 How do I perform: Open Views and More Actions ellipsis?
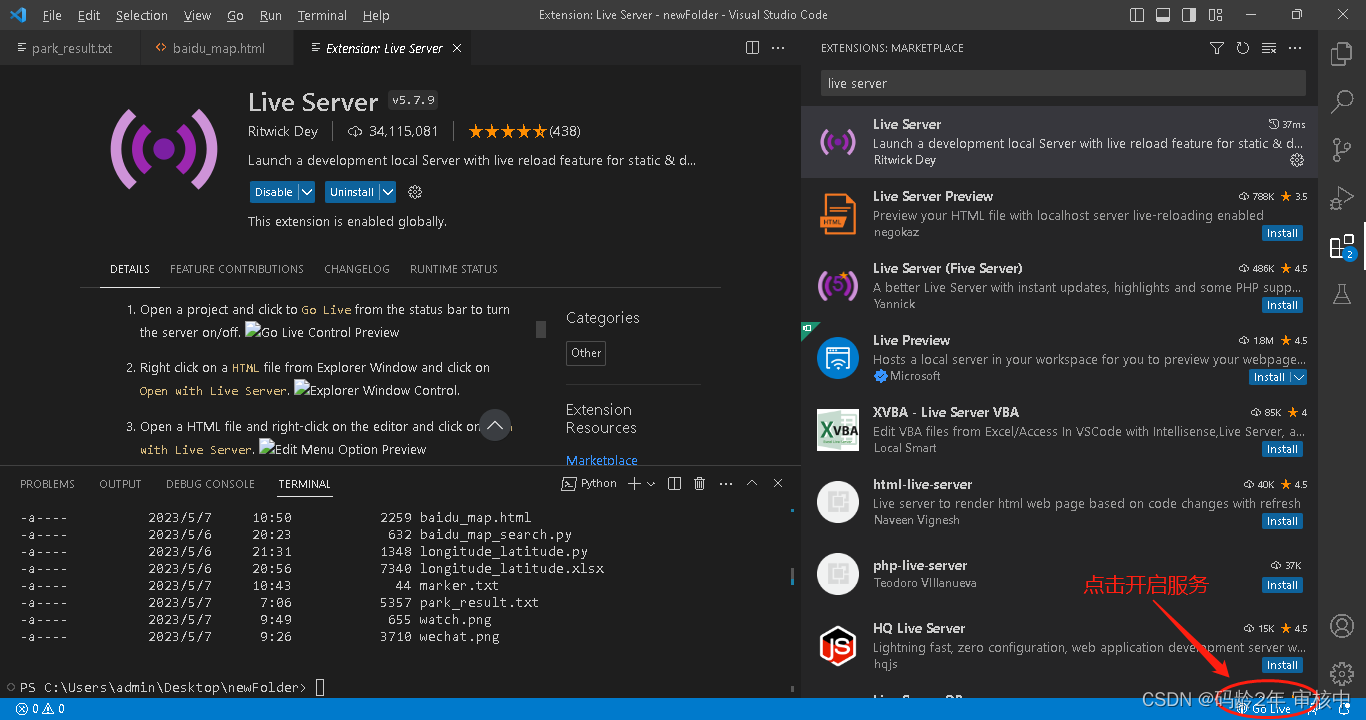point(1295,48)
